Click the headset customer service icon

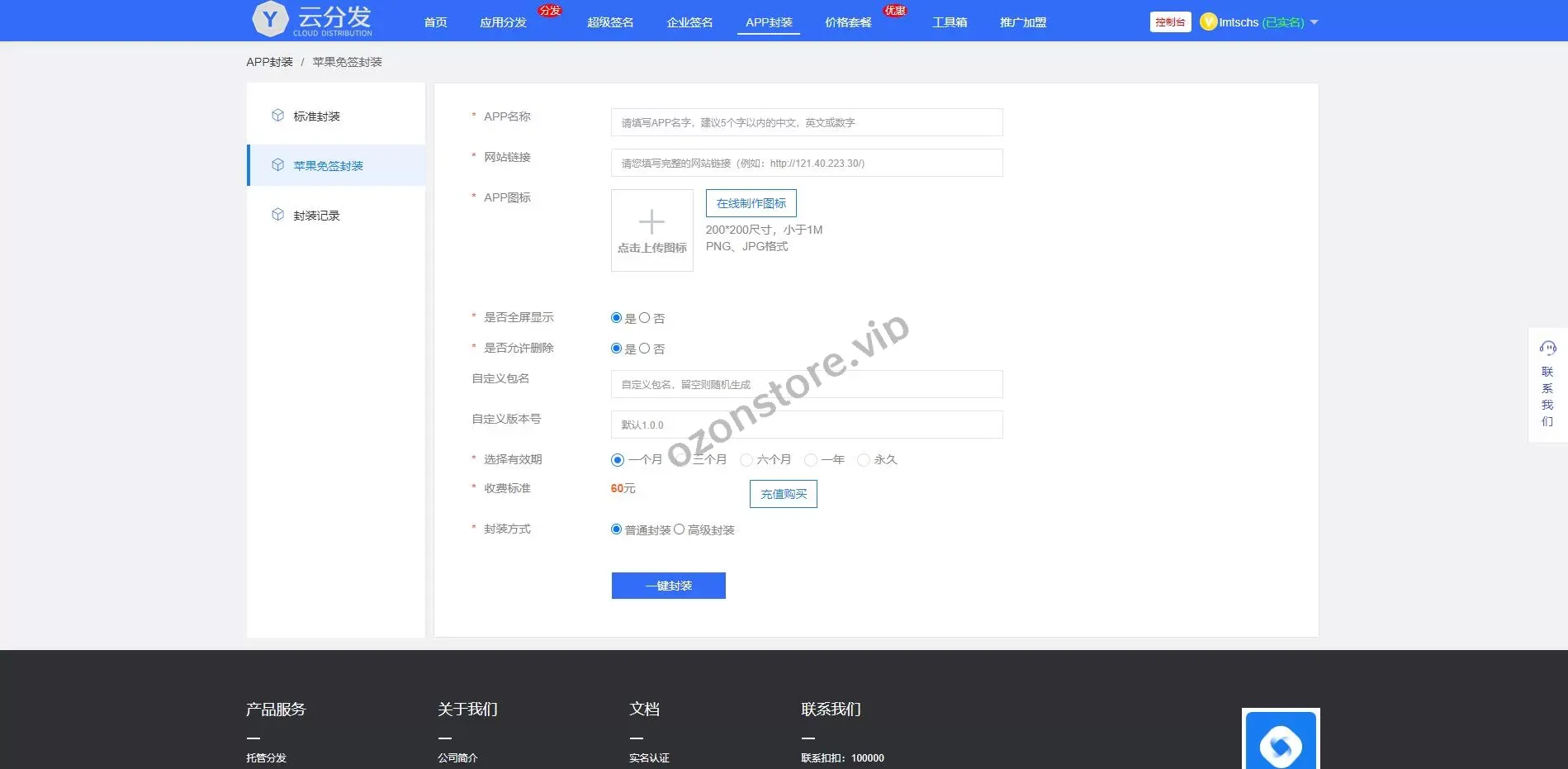[x=1547, y=348]
